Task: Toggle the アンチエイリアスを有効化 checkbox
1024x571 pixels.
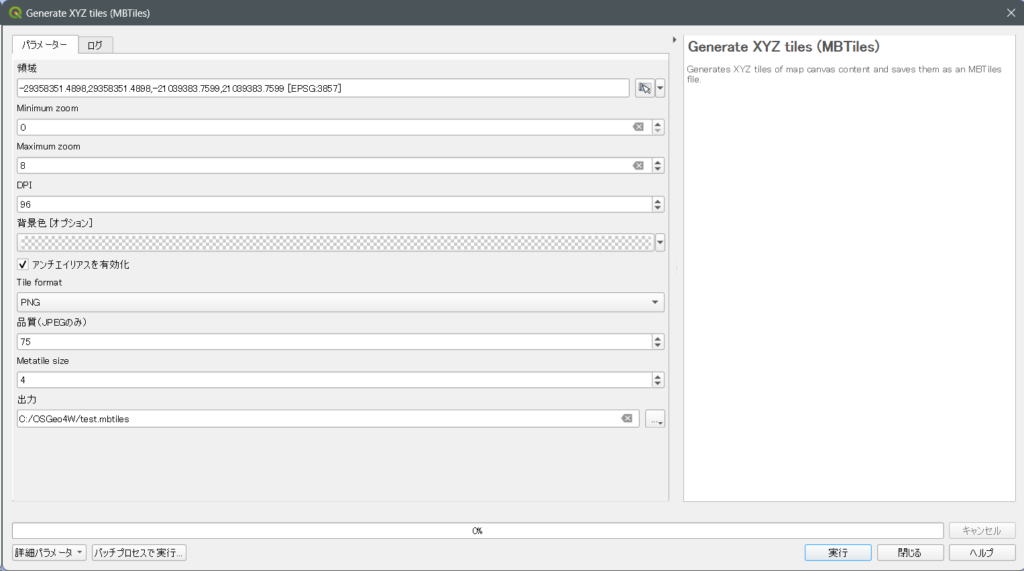Action: coord(23,264)
